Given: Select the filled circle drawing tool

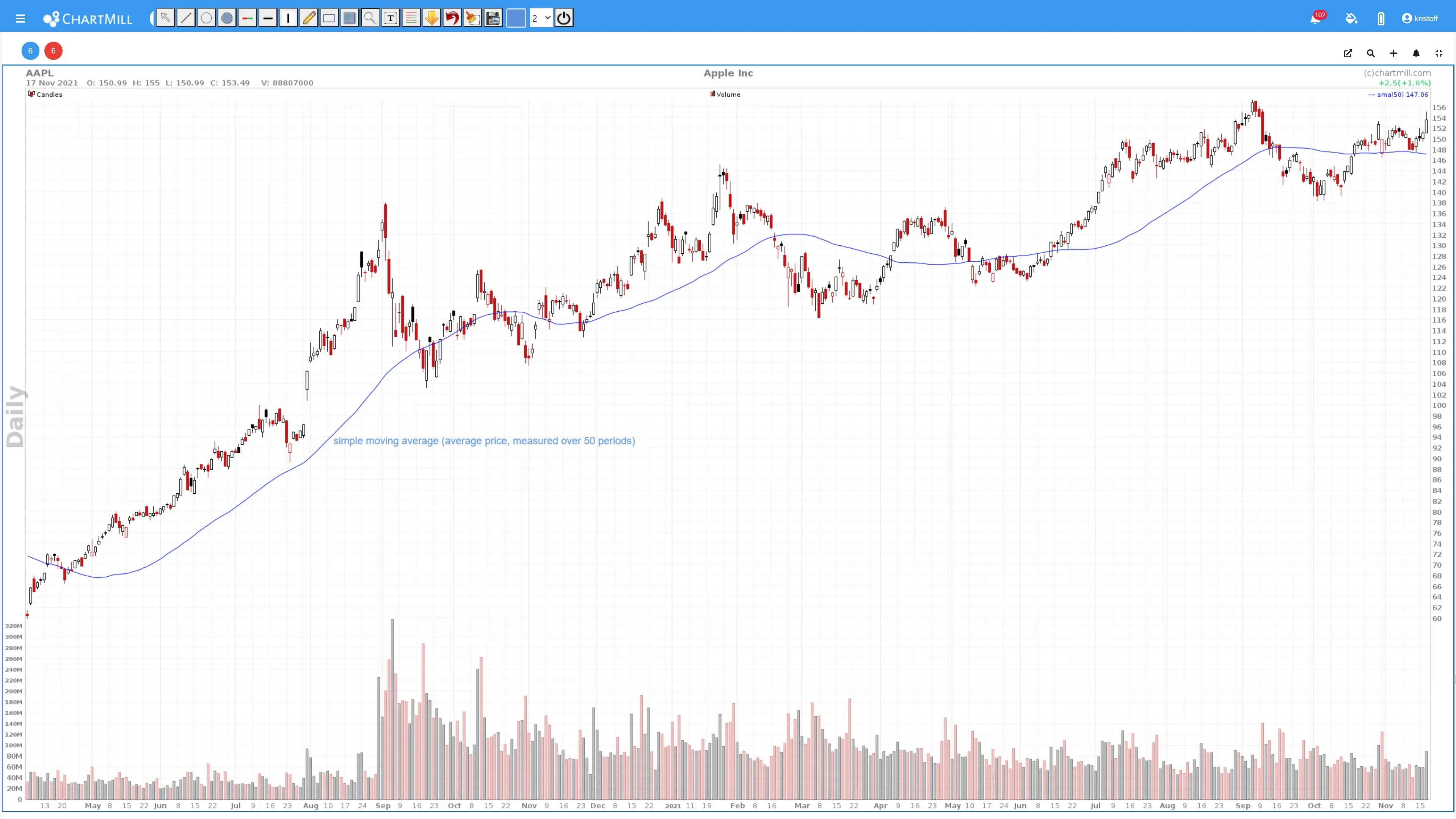Looking at the screenshot, I should 227,18.
